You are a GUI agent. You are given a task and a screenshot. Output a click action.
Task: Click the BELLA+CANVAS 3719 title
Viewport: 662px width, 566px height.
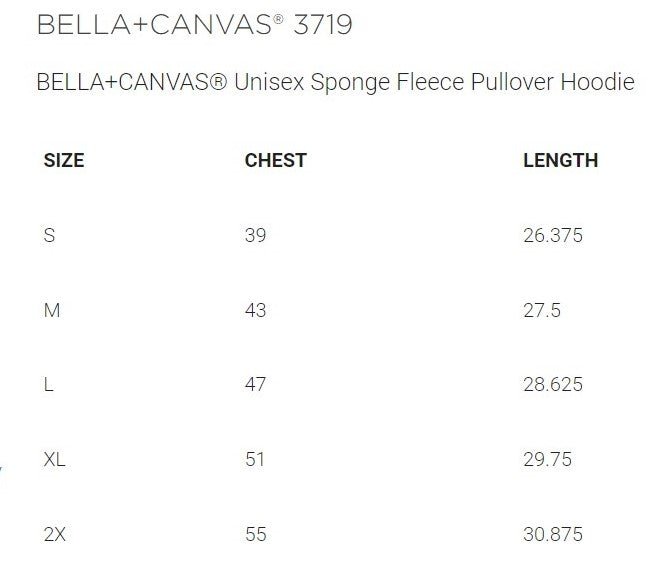click(194, 25)
